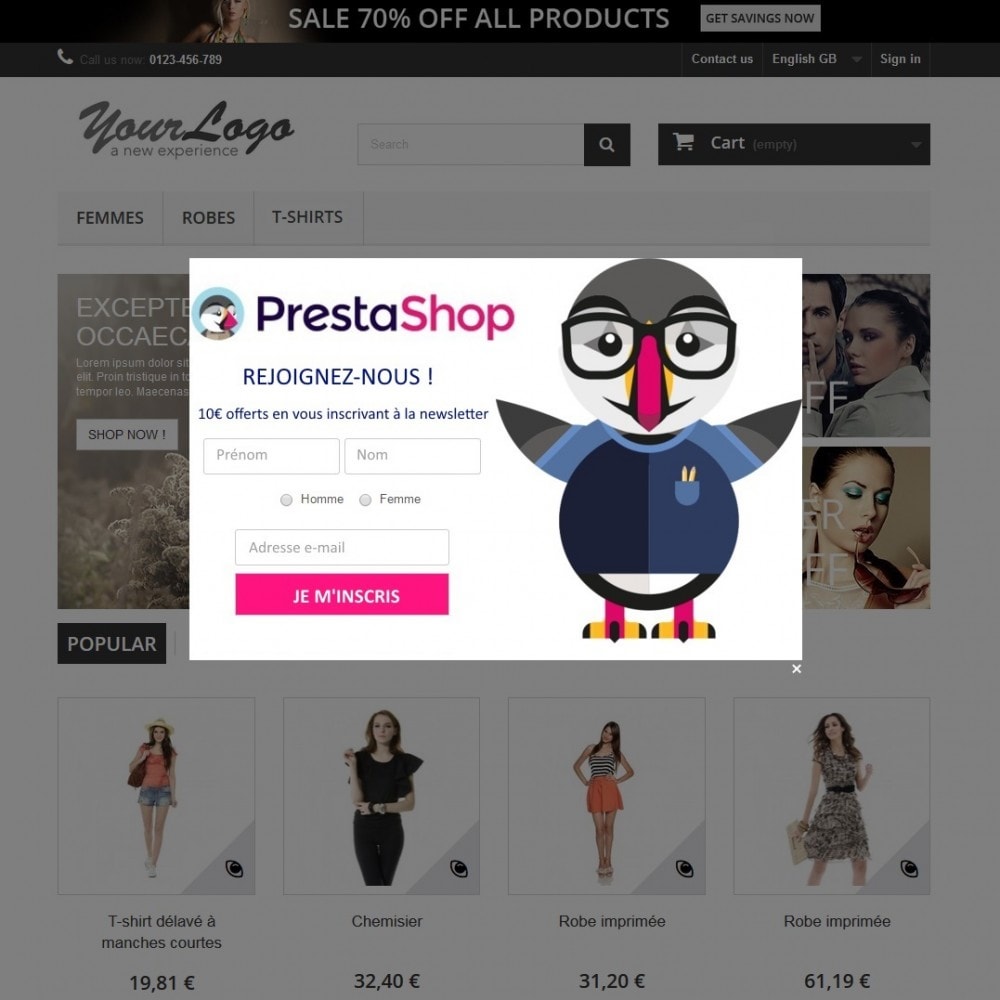Switch to the POPULAR tab
The image size is (1000, 1000).
coord(112,643)
